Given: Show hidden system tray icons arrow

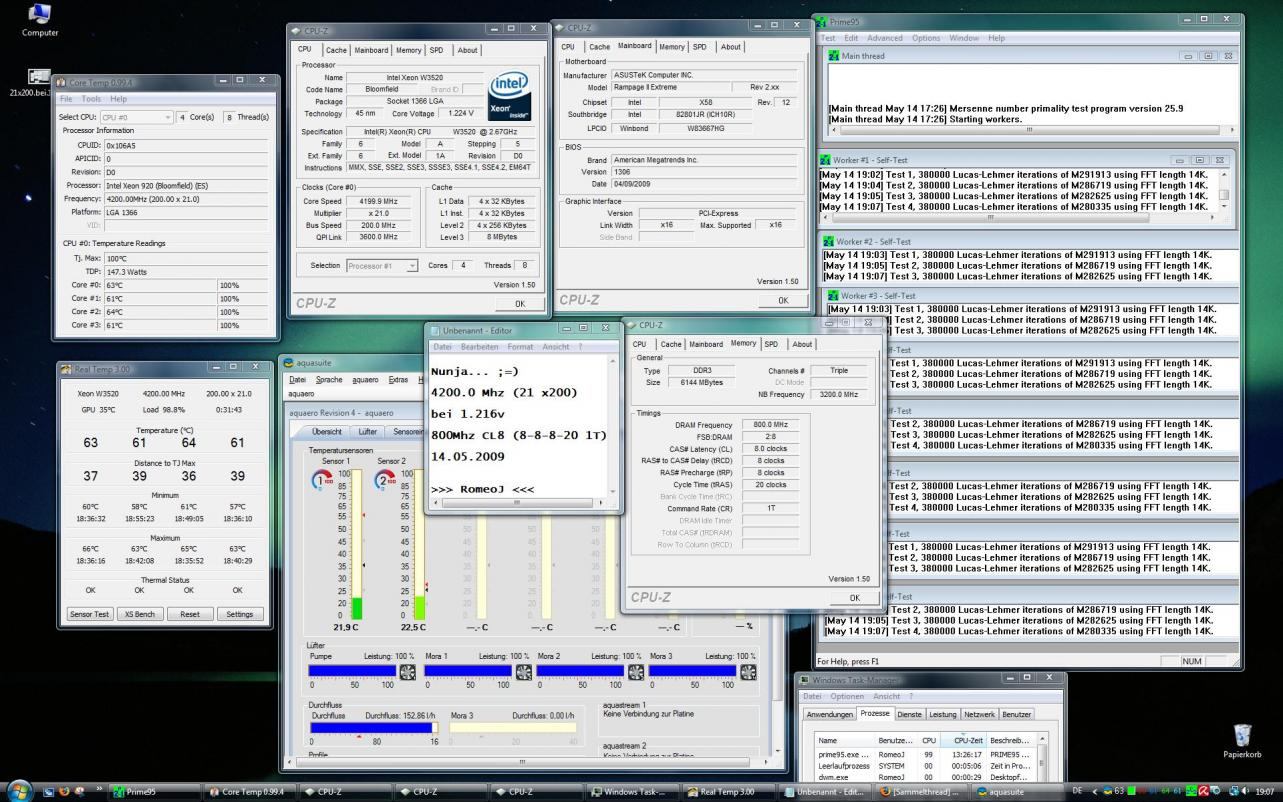Looking at the screenshot, I should click(1095, 791).
